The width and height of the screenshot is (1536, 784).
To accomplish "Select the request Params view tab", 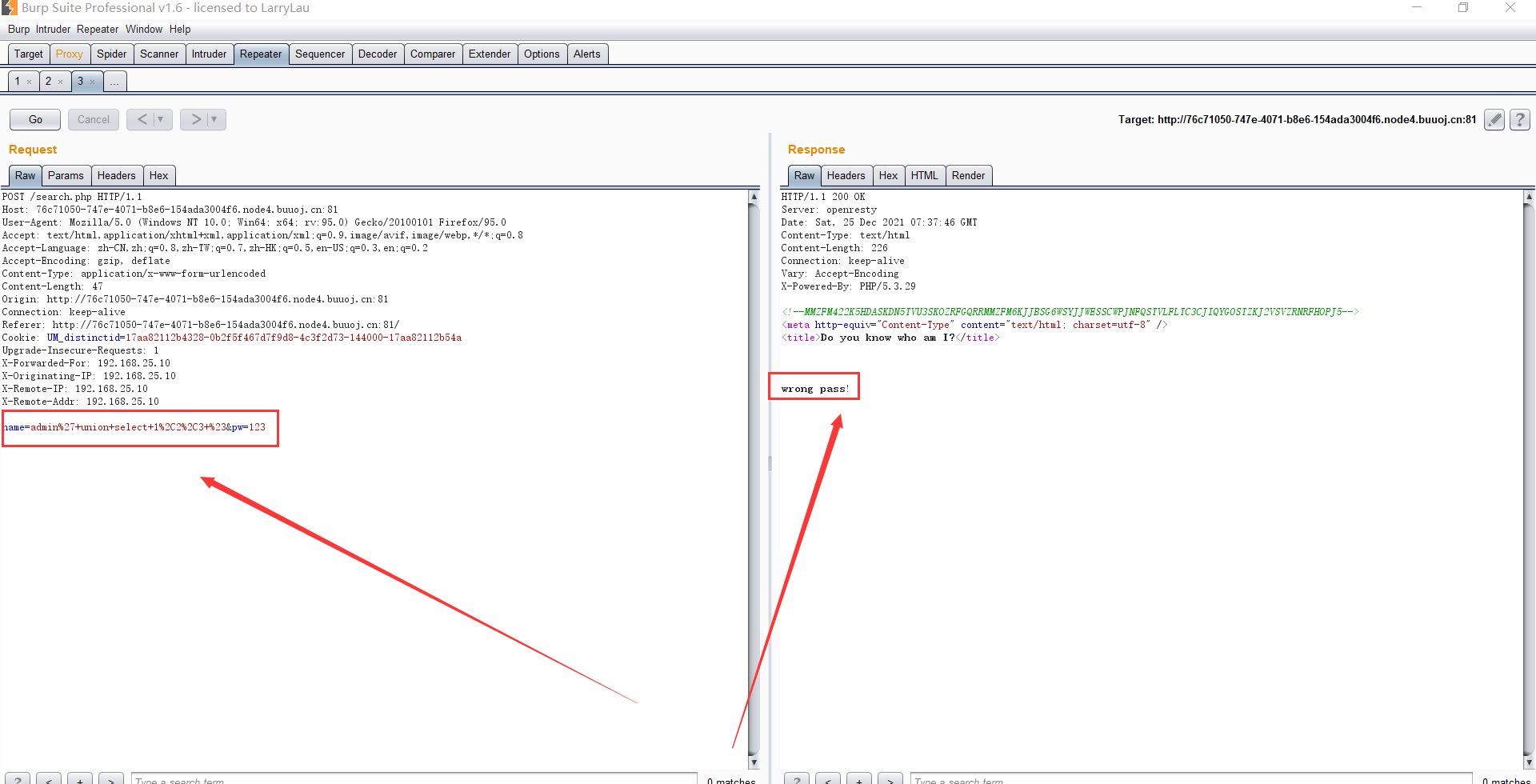I will pyautogui.click(x=66, y=176).
